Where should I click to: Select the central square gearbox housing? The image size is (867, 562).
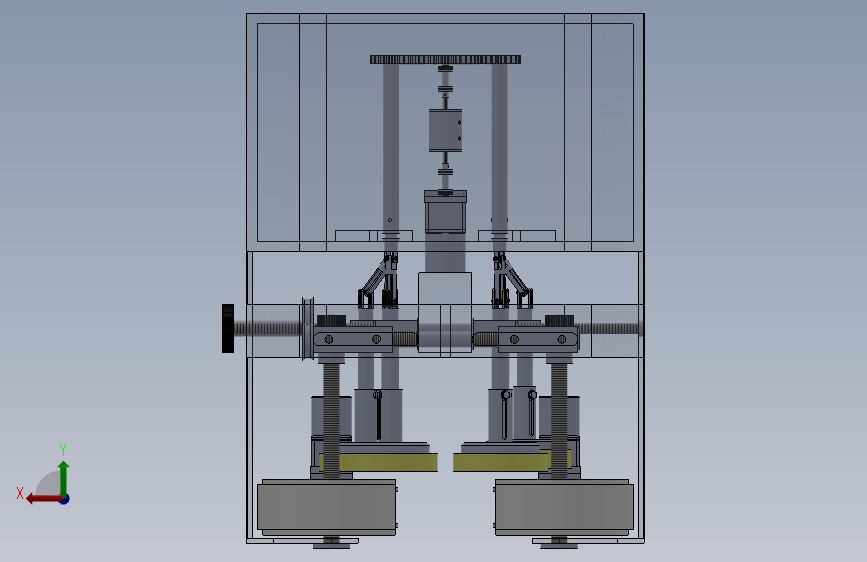click(x=445, y=312)
